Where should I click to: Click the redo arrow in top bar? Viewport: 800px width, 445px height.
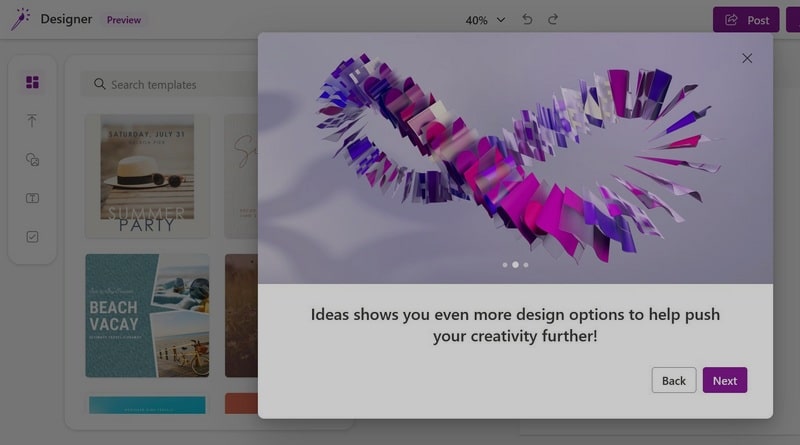pos(553,19)
